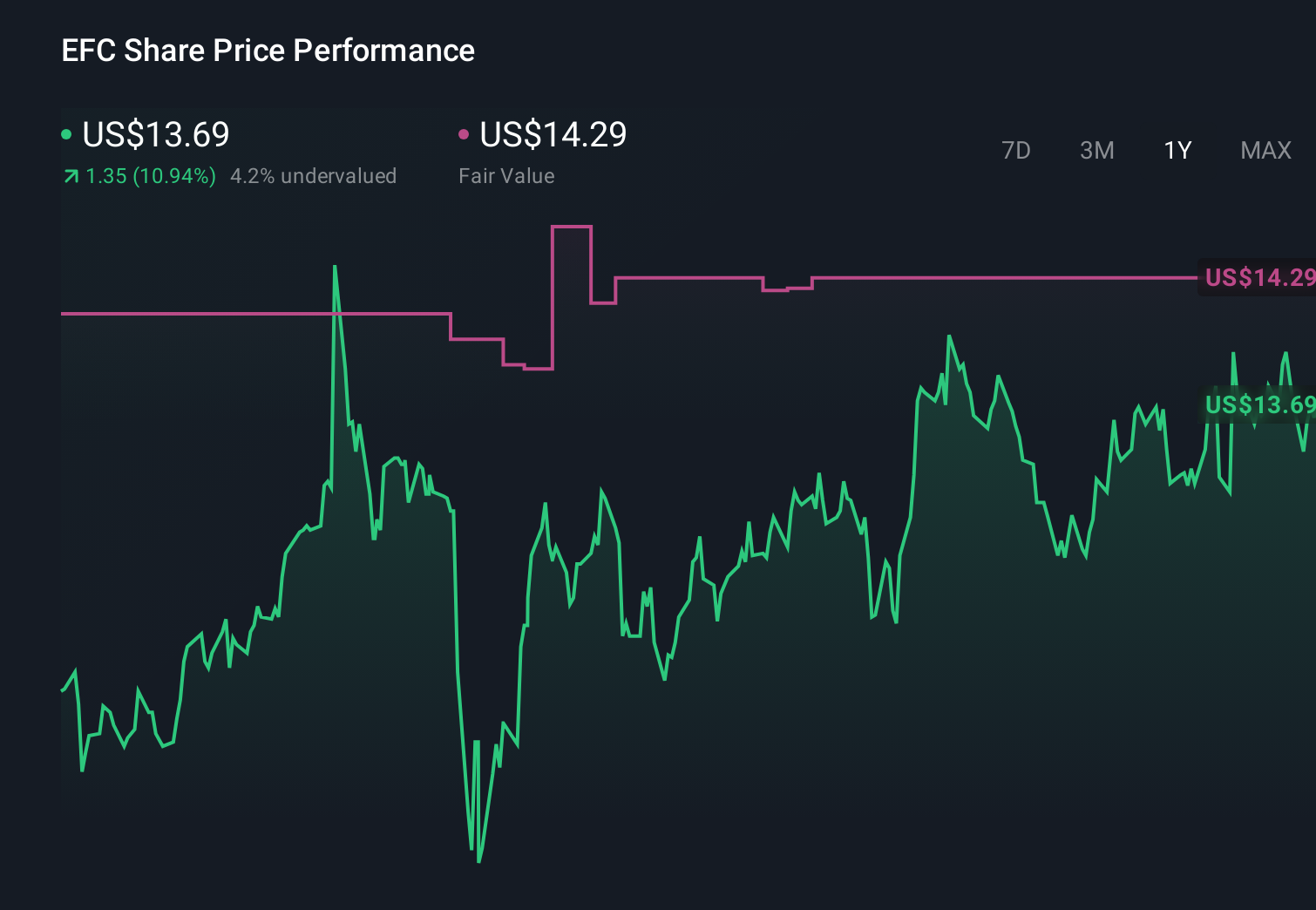Toggle the Fair Value series via its legend
The image size is (1316, 910).
553,135
